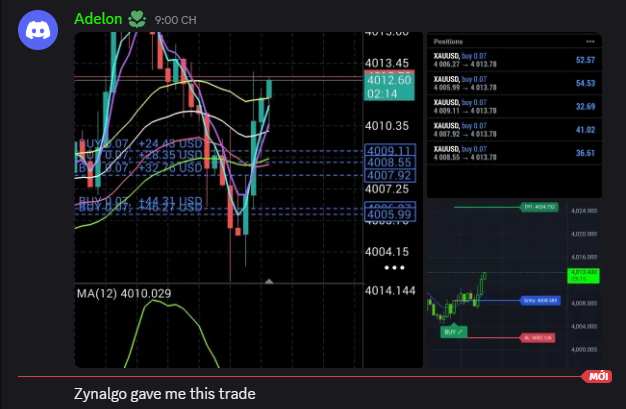
Task: Click the MA(12) 4010.029 indicator label
Action: click(x=124, y=294)
